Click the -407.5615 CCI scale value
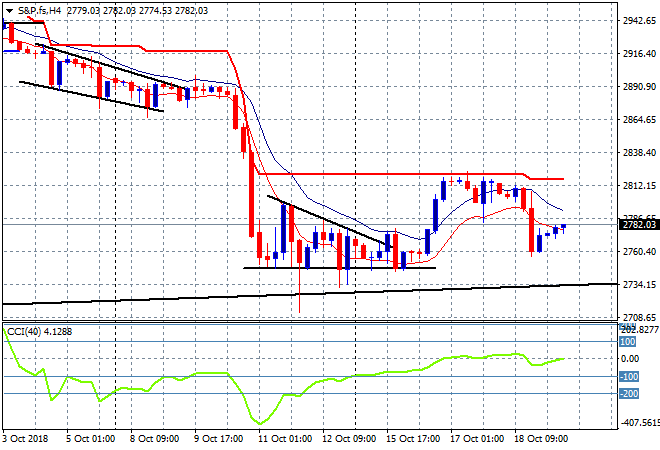This screenshot has height=450, width=660. 639,423
